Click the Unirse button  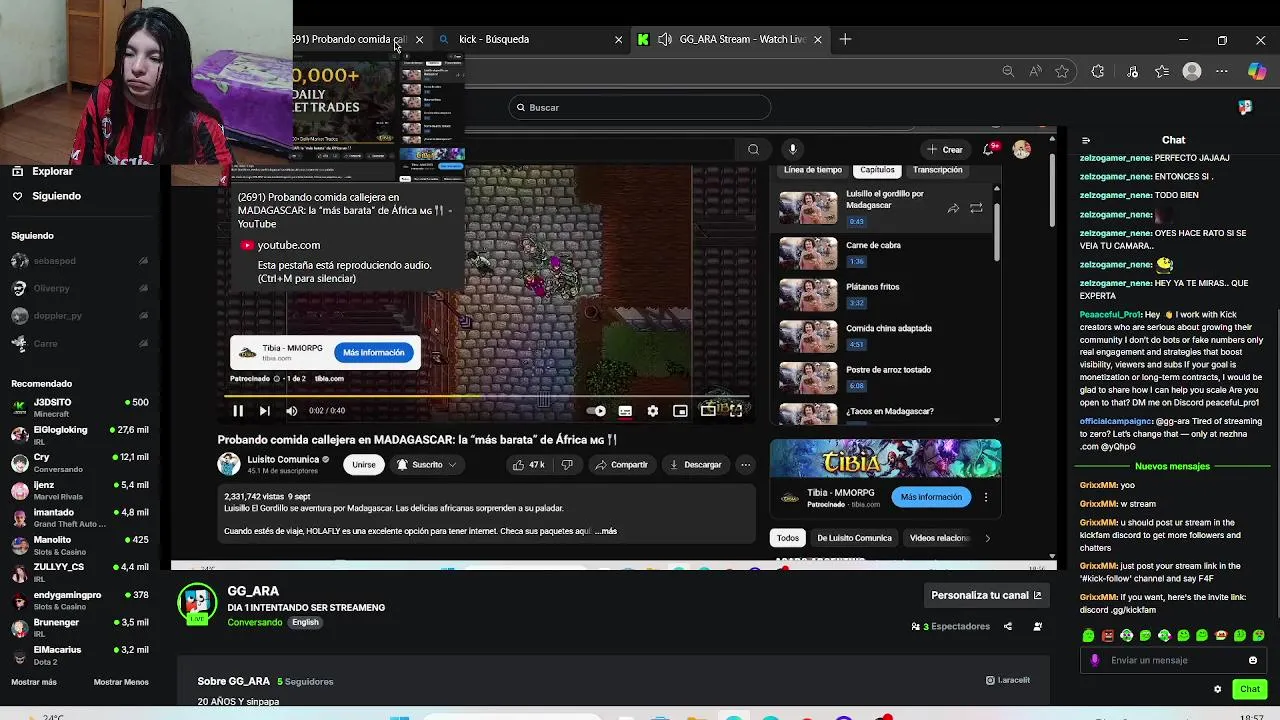[x=364, y=465]
